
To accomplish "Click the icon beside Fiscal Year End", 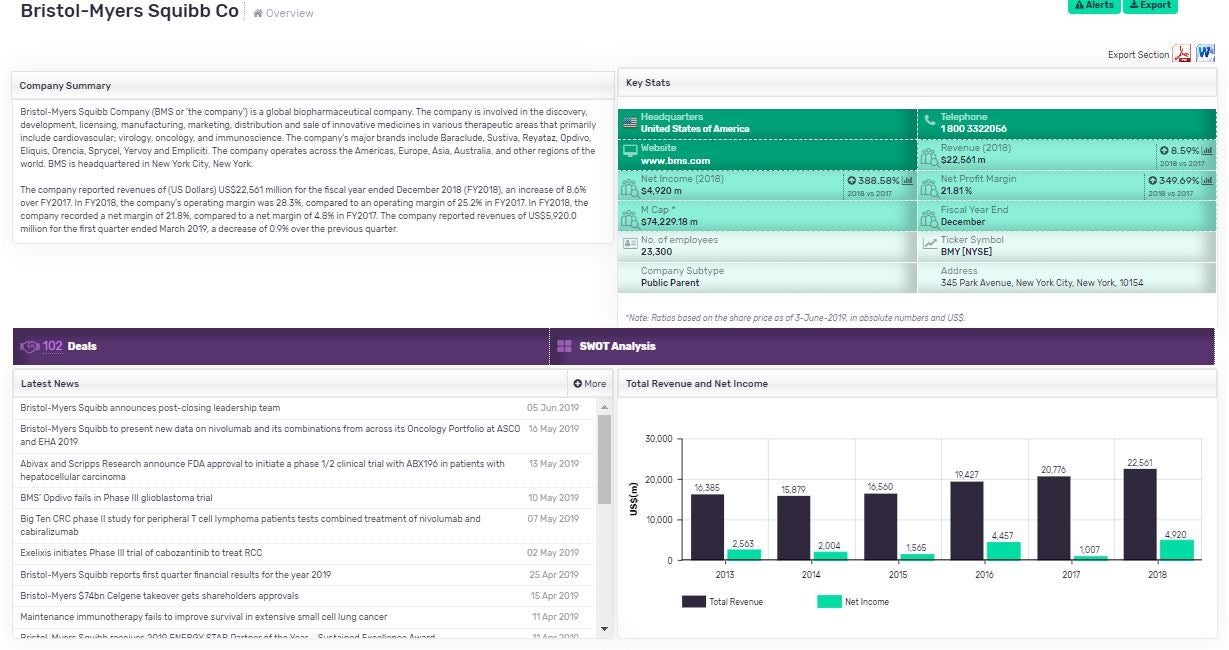I will pyautogui.click(x=930, y=217).
